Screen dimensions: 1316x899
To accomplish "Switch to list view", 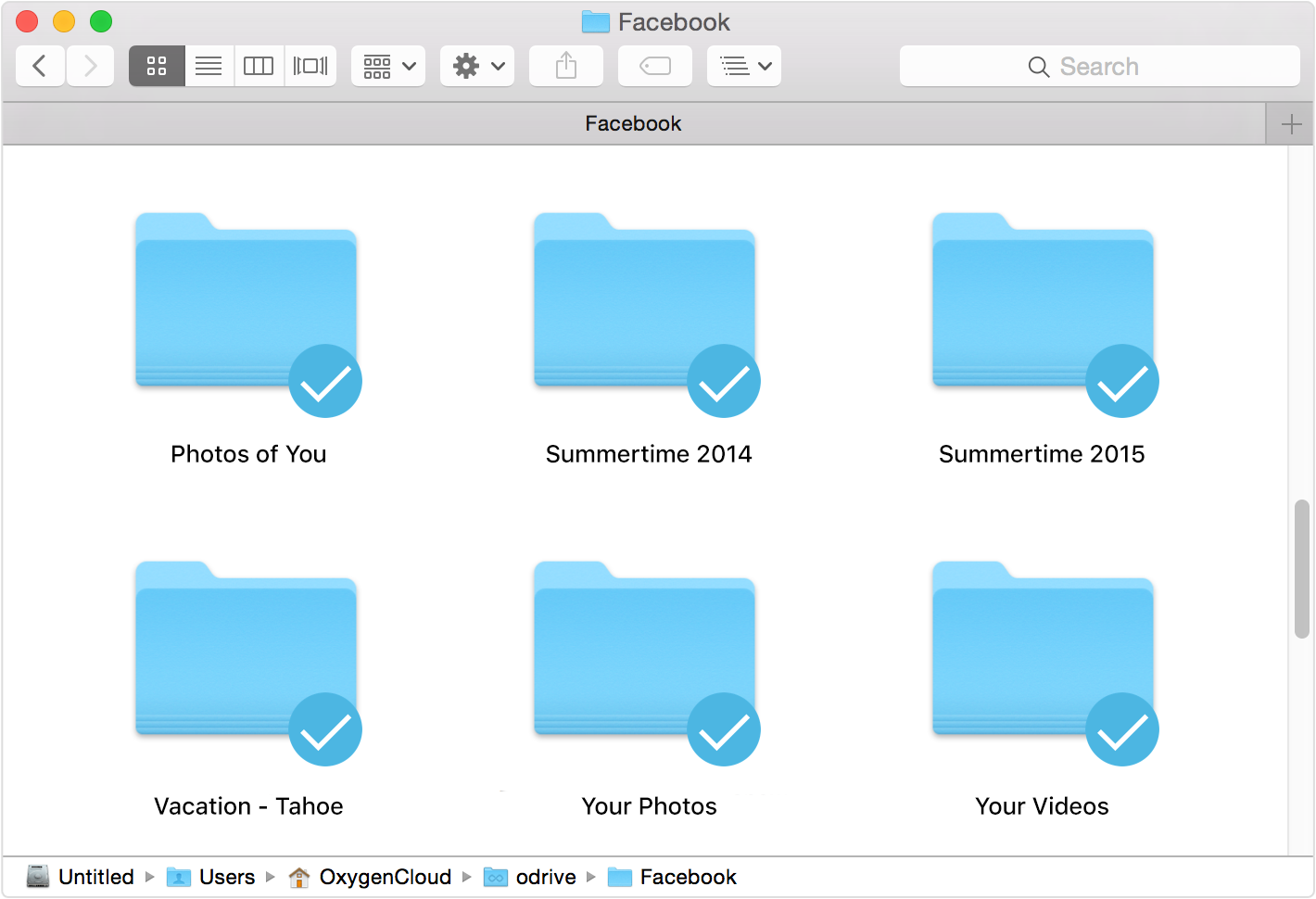I will click(x=208, y=65).
